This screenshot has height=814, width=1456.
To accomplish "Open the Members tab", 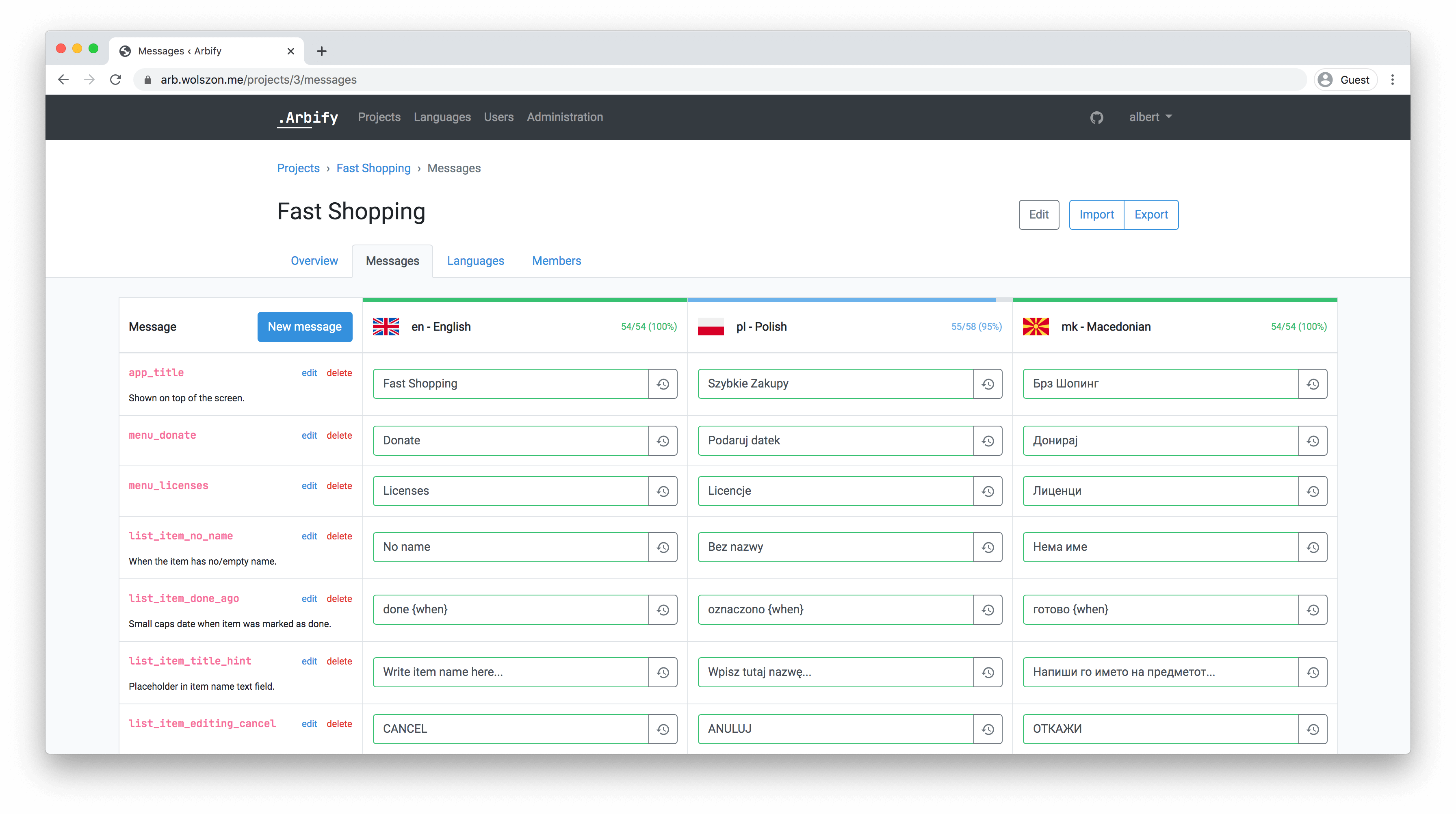I will click(556, 261).
